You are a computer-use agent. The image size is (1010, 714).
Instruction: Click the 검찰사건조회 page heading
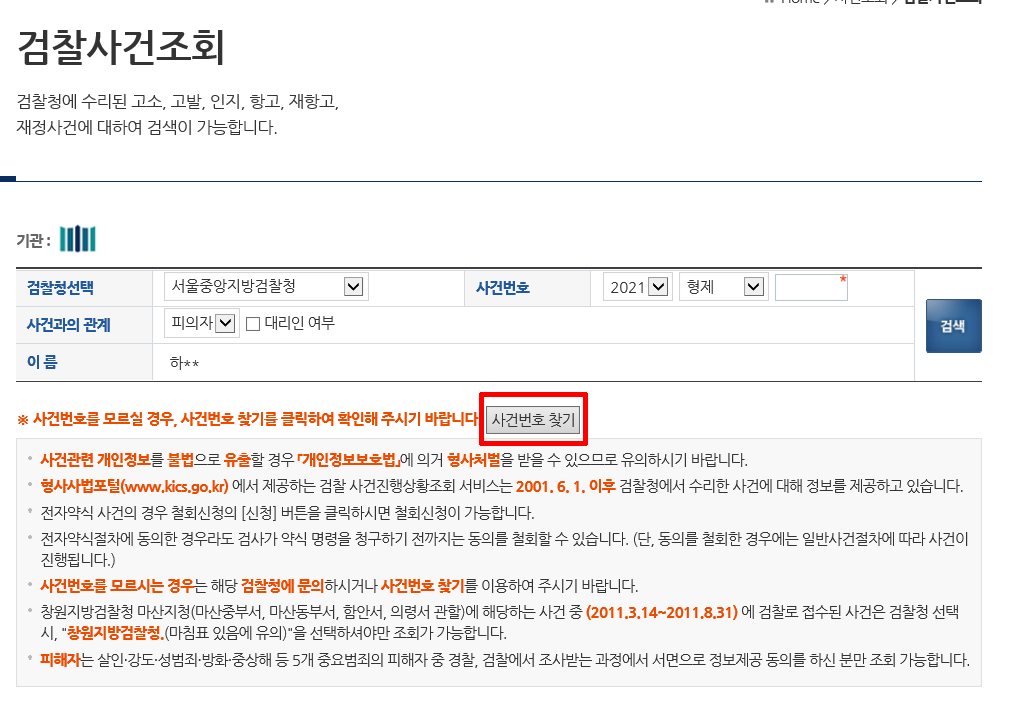coord(121,47)
